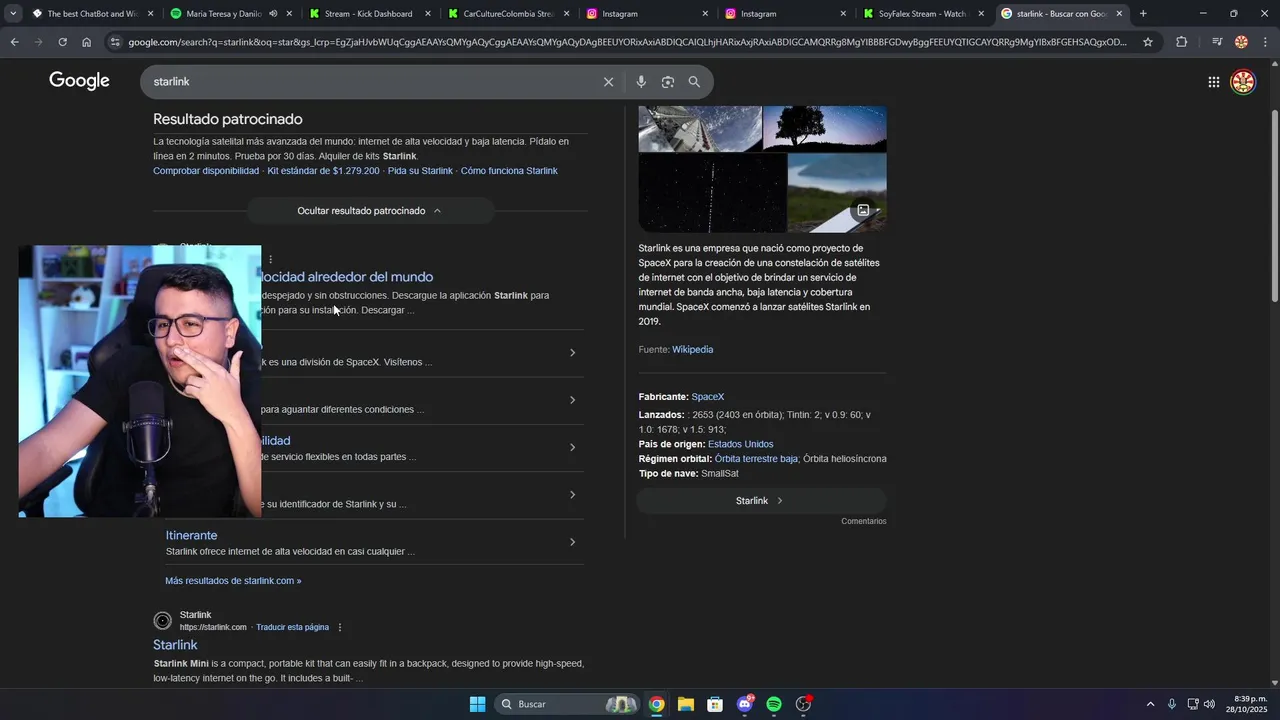
Task: Open the volume control in system tray
Action: pyautogui.click(x=1209, y=704)
